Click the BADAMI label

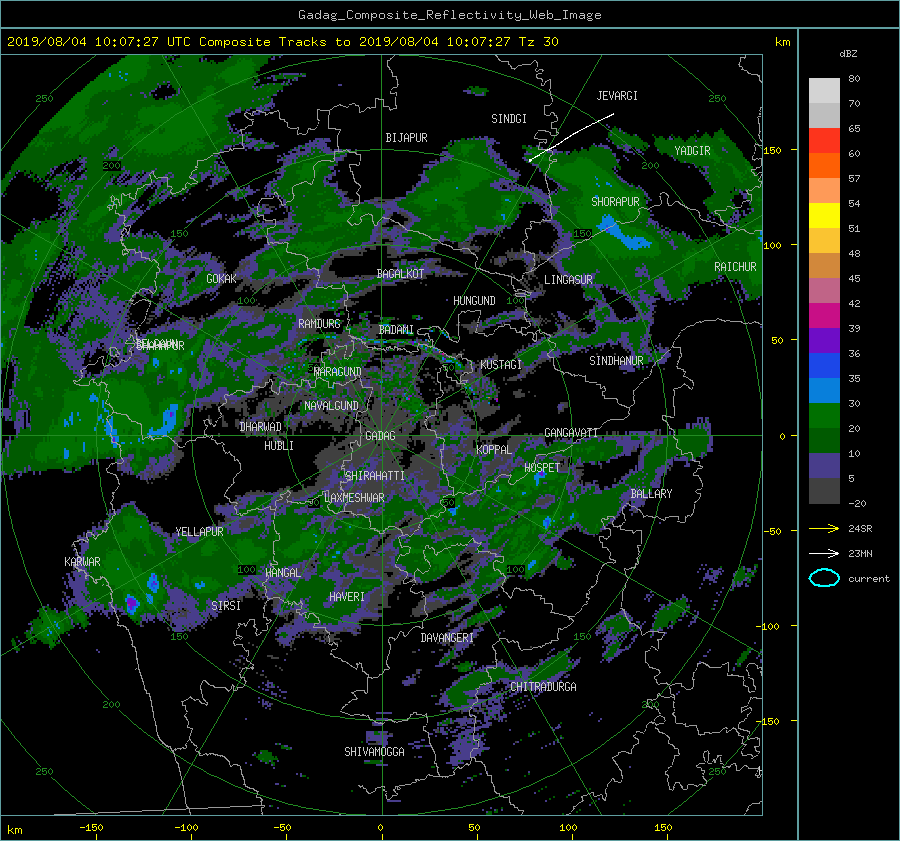pos(396,330)
